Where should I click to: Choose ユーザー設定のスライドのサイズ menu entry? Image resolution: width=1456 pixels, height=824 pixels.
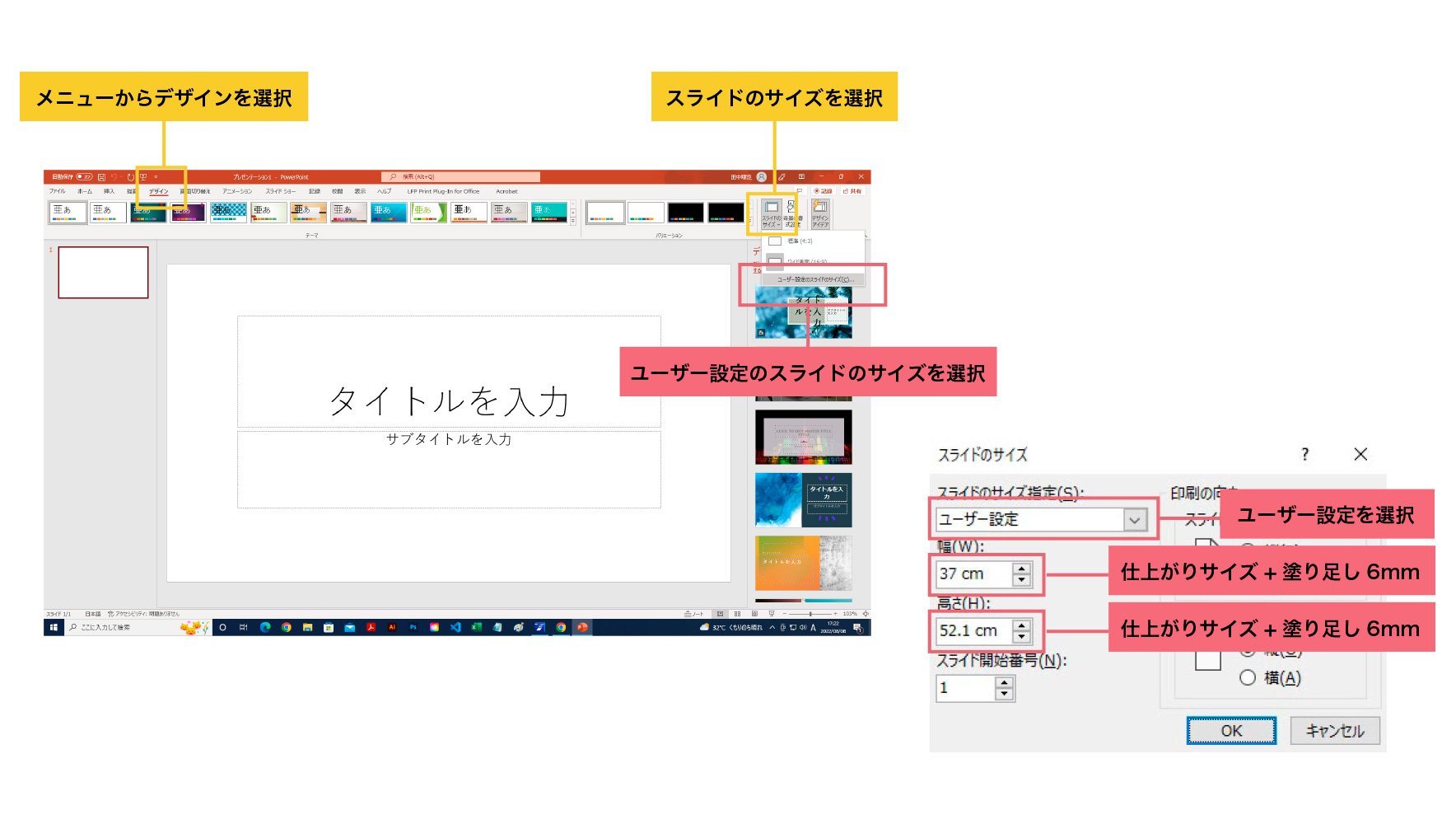(x=814, y=279)
